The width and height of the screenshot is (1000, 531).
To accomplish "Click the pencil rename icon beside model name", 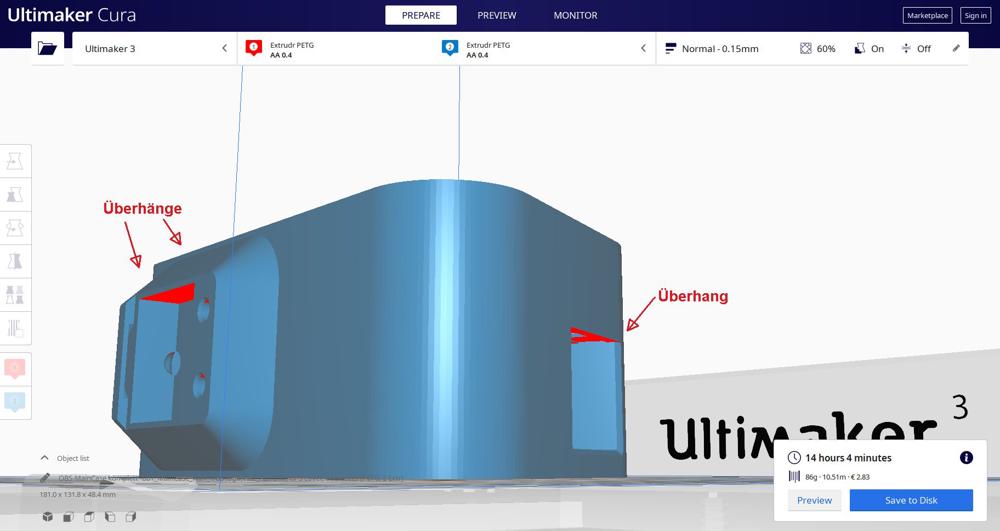I will pos(45,477).
